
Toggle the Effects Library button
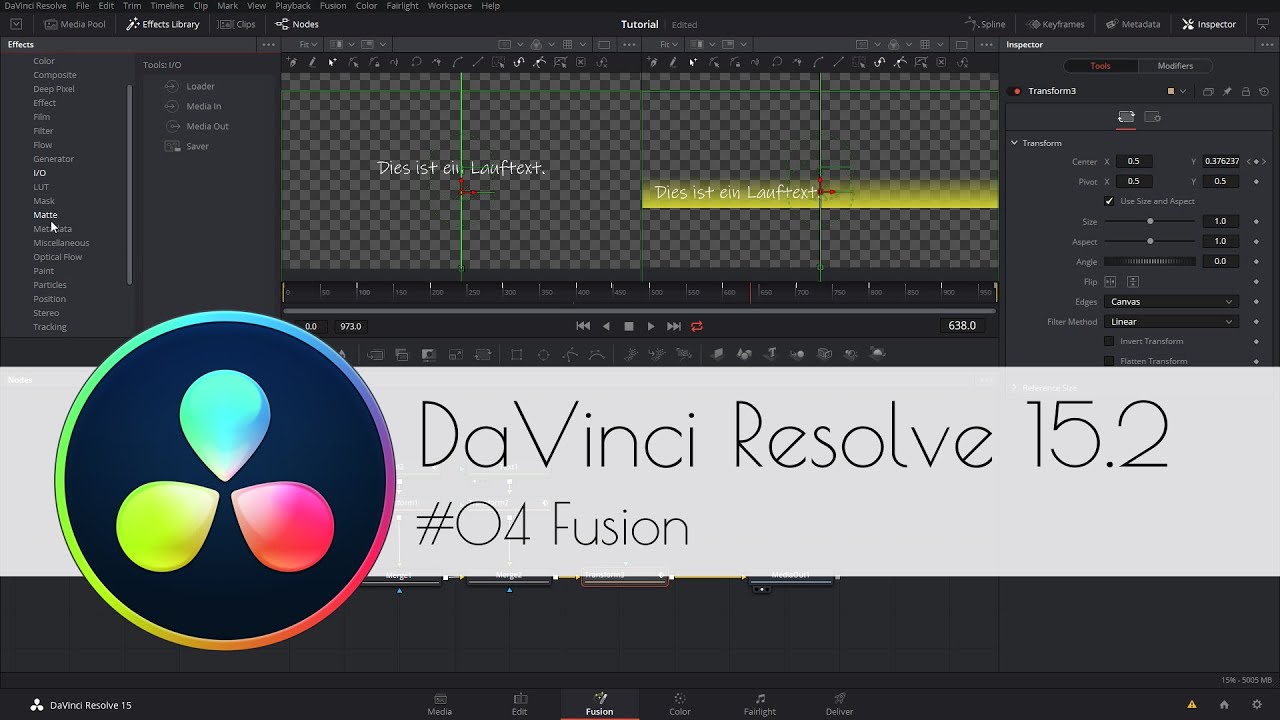tap(163, 24)
